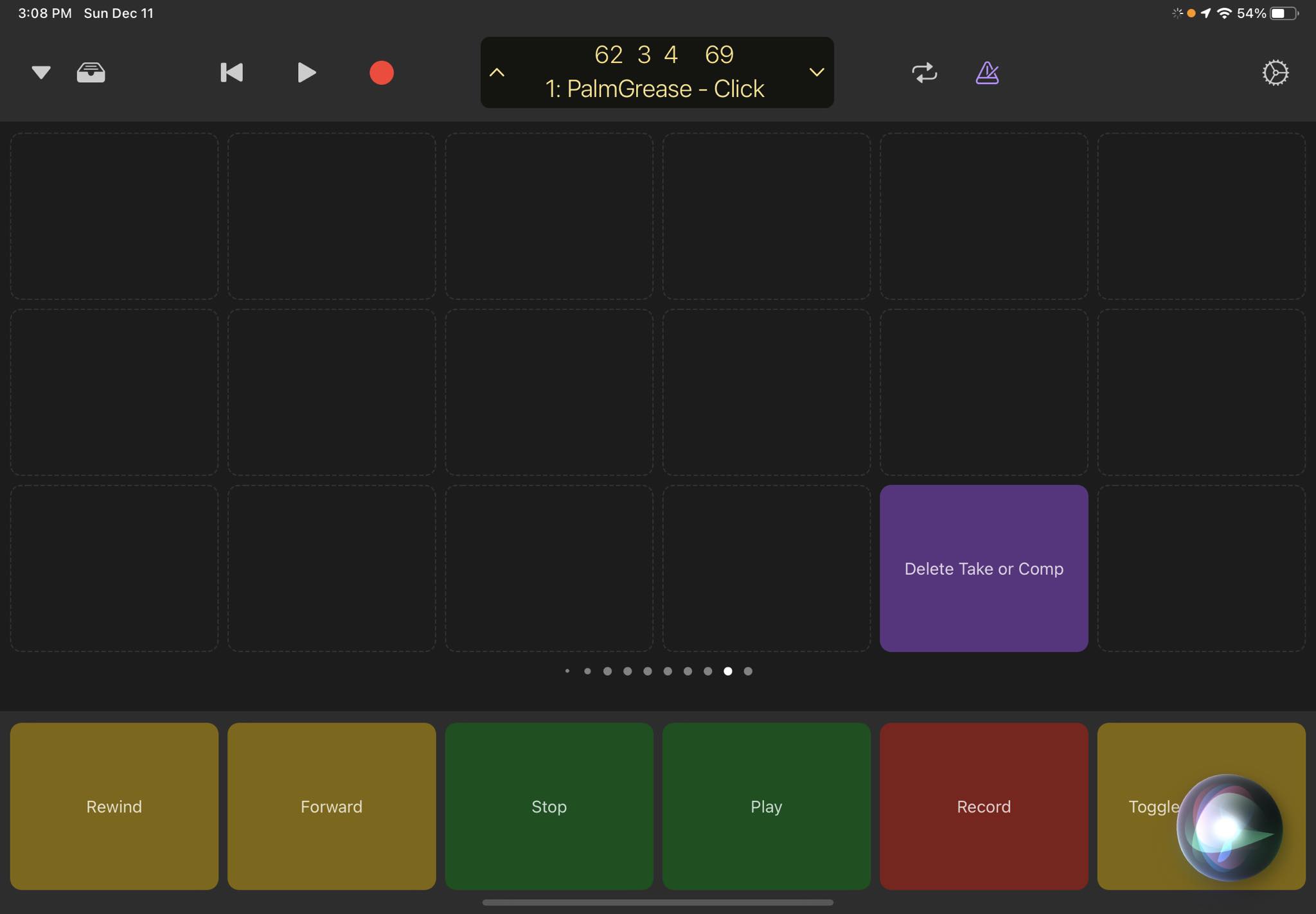Jump to the last page indicator dot
Viewport: 1316px width, 914px height.
pos(748,671)
